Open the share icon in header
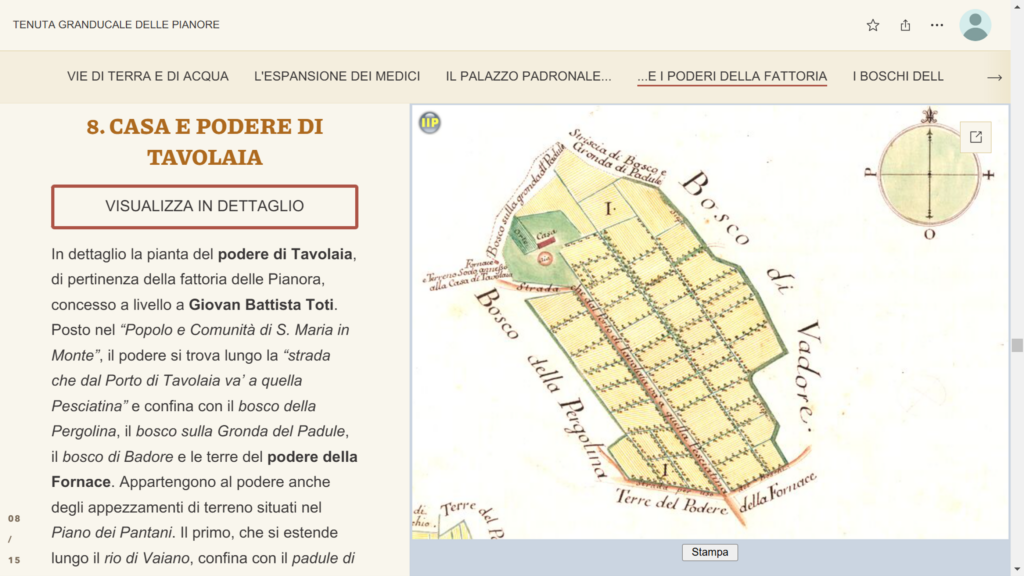This screenshot has height=576, width=1024. 905,25
